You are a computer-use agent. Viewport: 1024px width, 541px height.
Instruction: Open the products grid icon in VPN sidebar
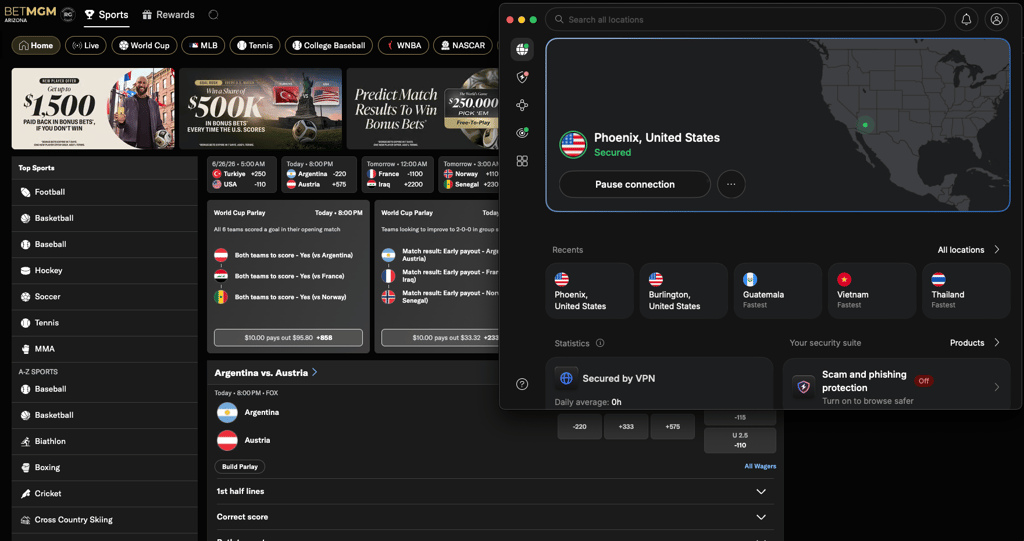coord(522,161)
